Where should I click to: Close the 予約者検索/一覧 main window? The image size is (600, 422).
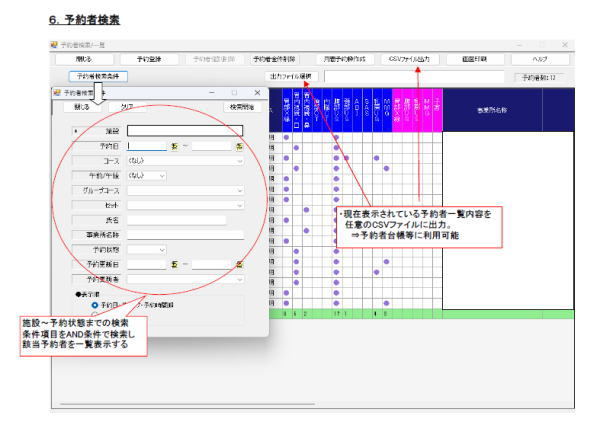pyautogui.click(x=564, y=45)
